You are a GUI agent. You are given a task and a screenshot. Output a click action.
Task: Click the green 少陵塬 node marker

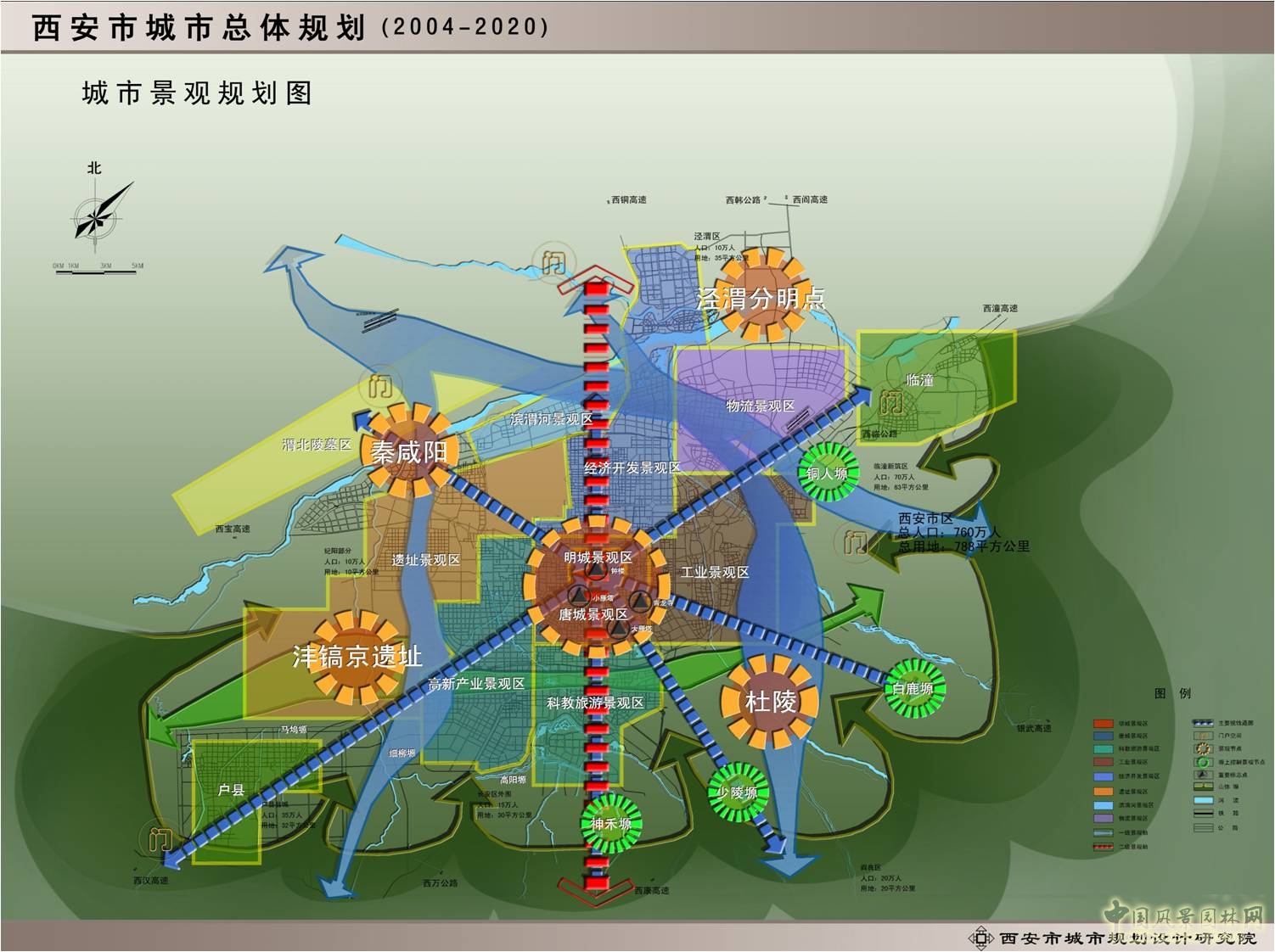(x=737, y=792)
